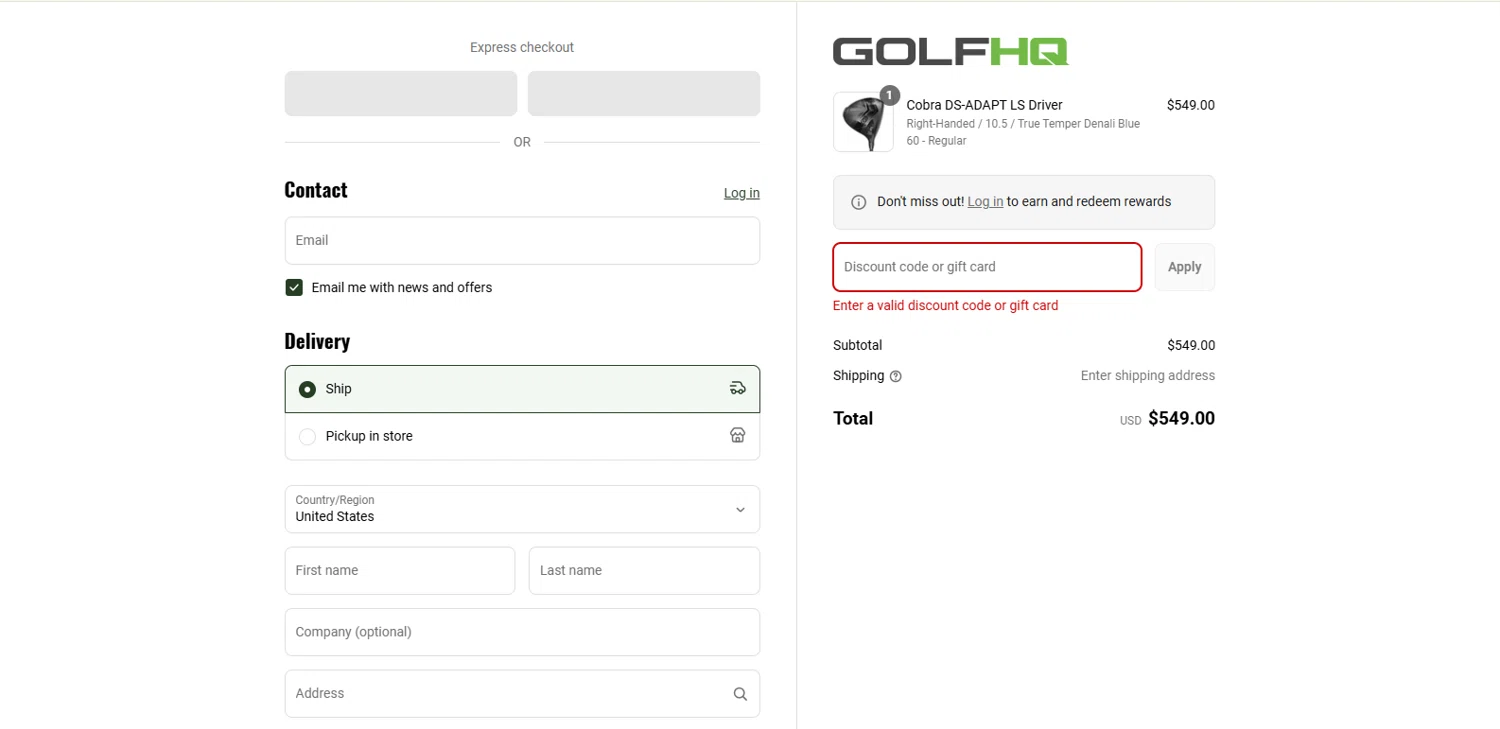
Task: Focus the Email input field
Action: [x=522, y=241]
